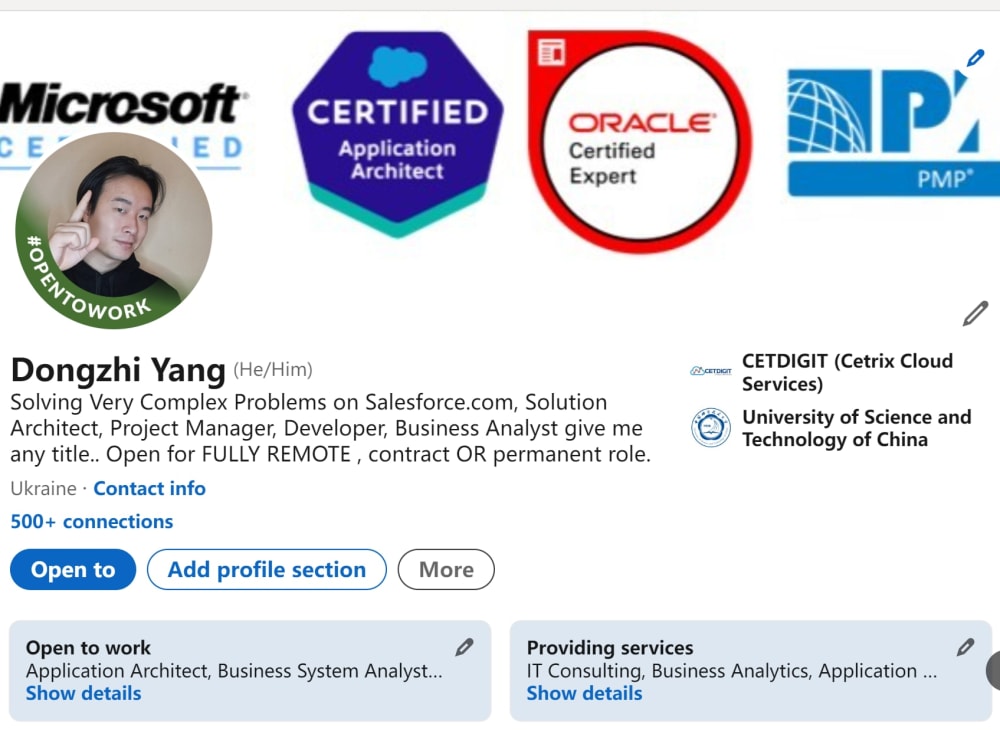Screen dimensions: 1000x750
Task: Expand the More options button
Action: tap(446, 570)
